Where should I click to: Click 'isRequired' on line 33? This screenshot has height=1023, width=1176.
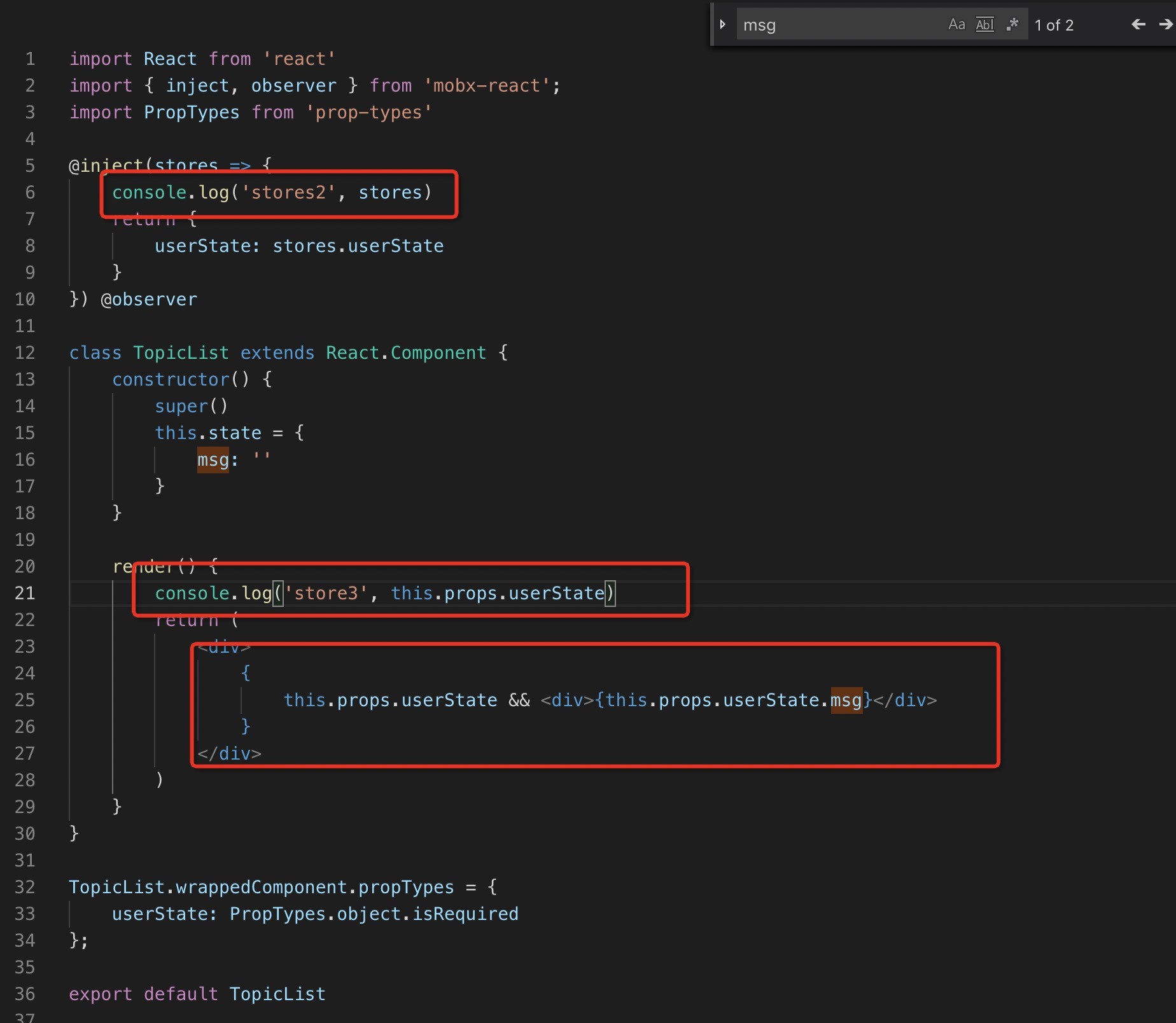466,914
